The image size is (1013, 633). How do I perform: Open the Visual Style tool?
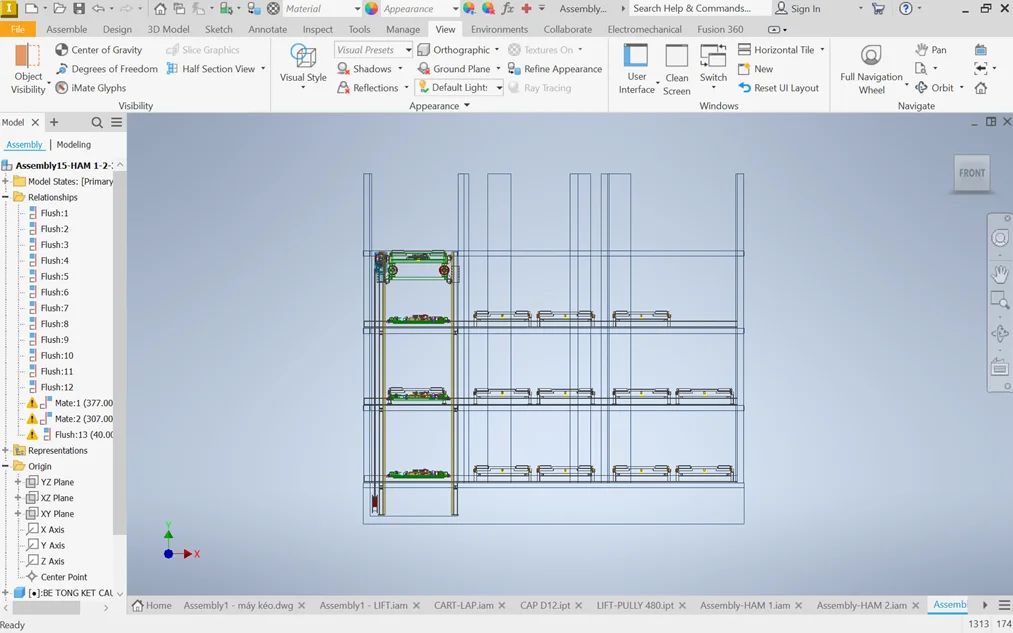[x=303, y=67]
